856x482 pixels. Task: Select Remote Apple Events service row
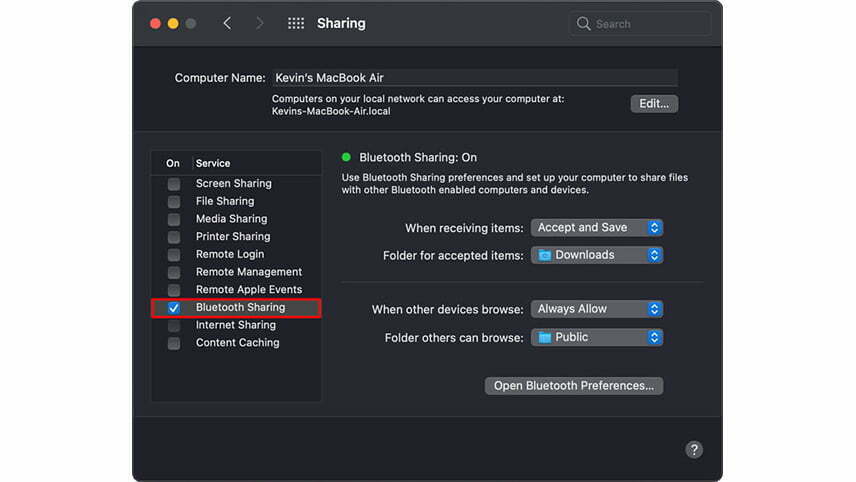(x=236, y=289)
